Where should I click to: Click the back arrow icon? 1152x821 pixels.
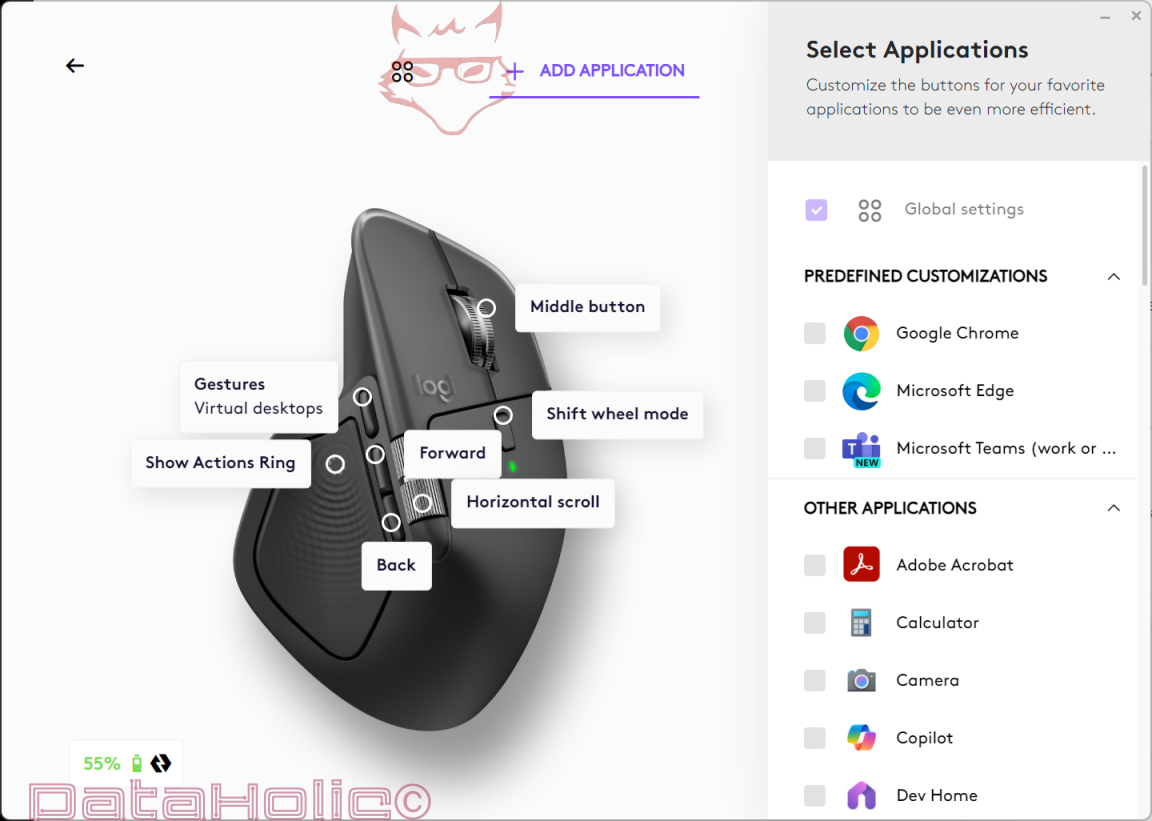click(75, 66)
